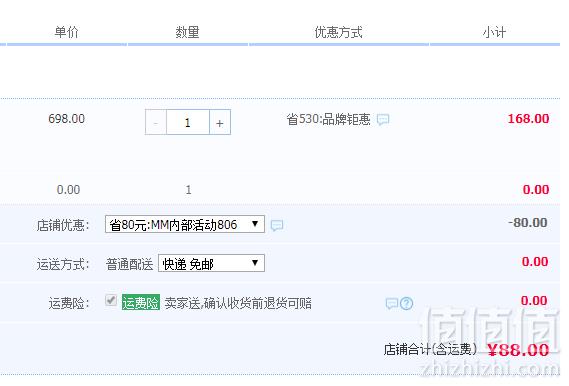569x386 pixels.
Task: Click the 店铺合计(含运费) label
Action: click(430, 349)
